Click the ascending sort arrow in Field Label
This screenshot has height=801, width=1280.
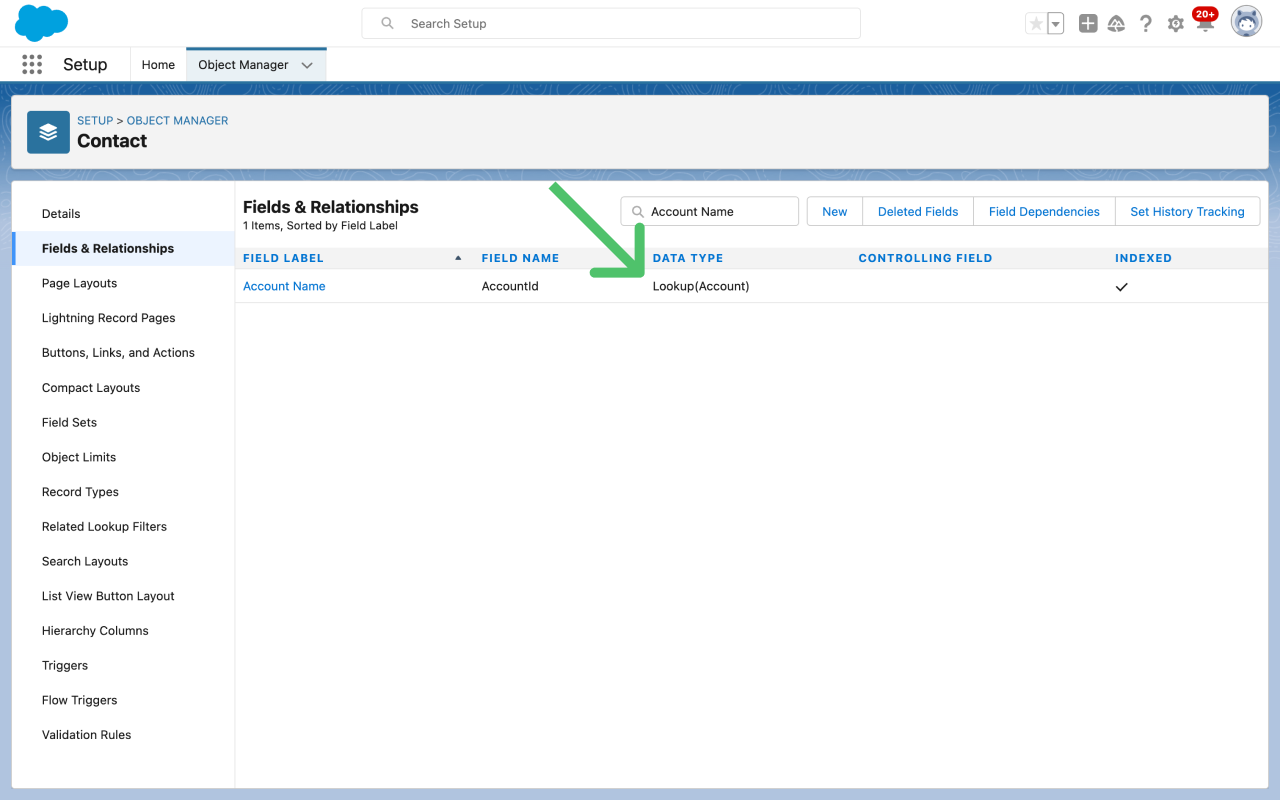click(459, 258)
